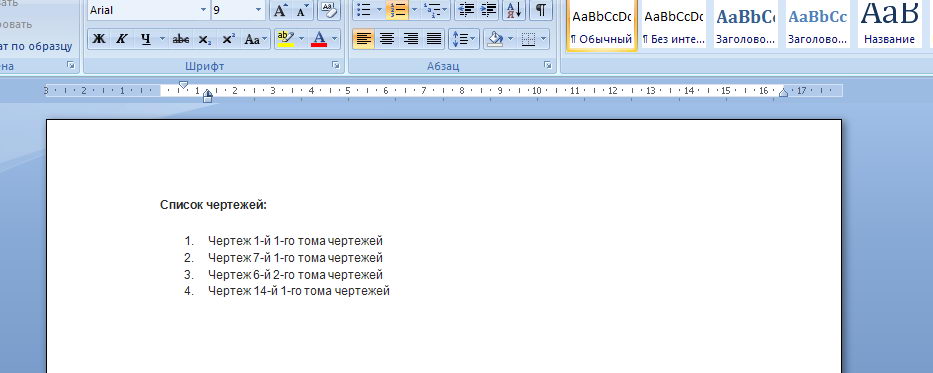Toggle paragraph marks (¶) visibility
Screen dimensions: 933x373
click(x=540, y=10)
